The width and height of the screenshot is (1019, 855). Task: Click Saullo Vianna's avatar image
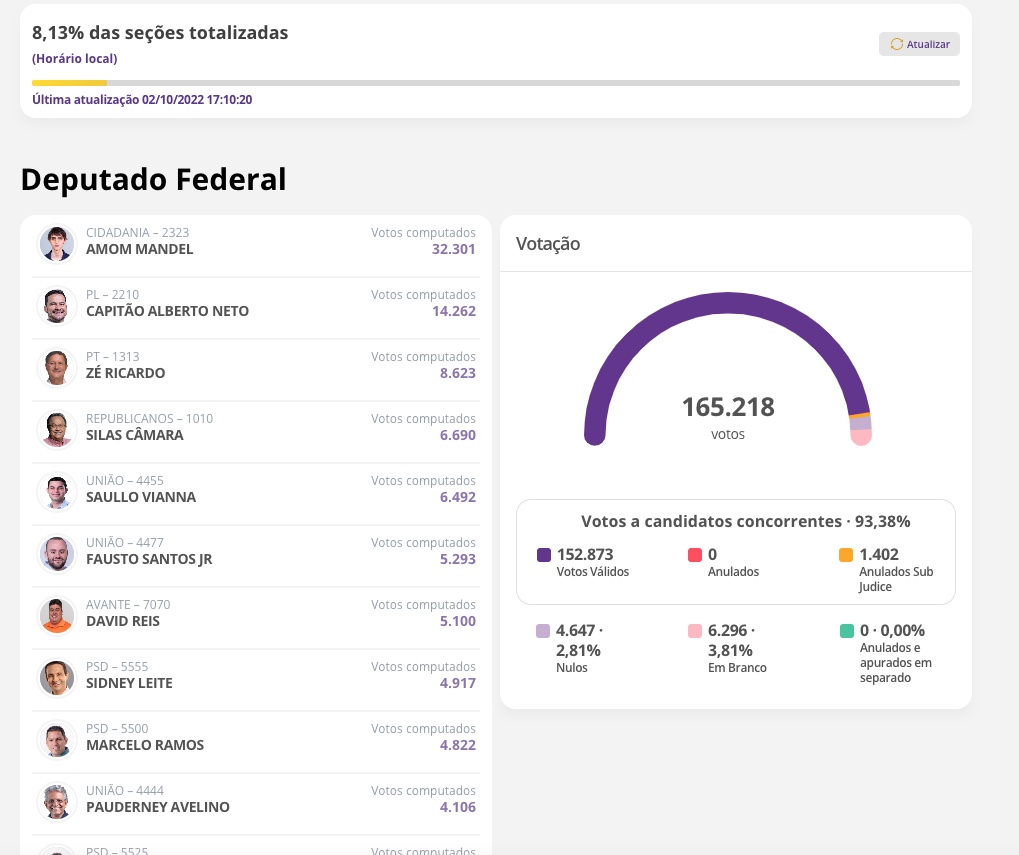point(57,491)
